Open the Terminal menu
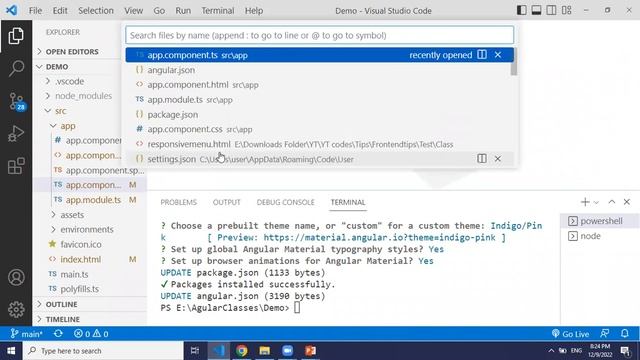This screenshot has height=360, width=640. click(x=218, y=11)
